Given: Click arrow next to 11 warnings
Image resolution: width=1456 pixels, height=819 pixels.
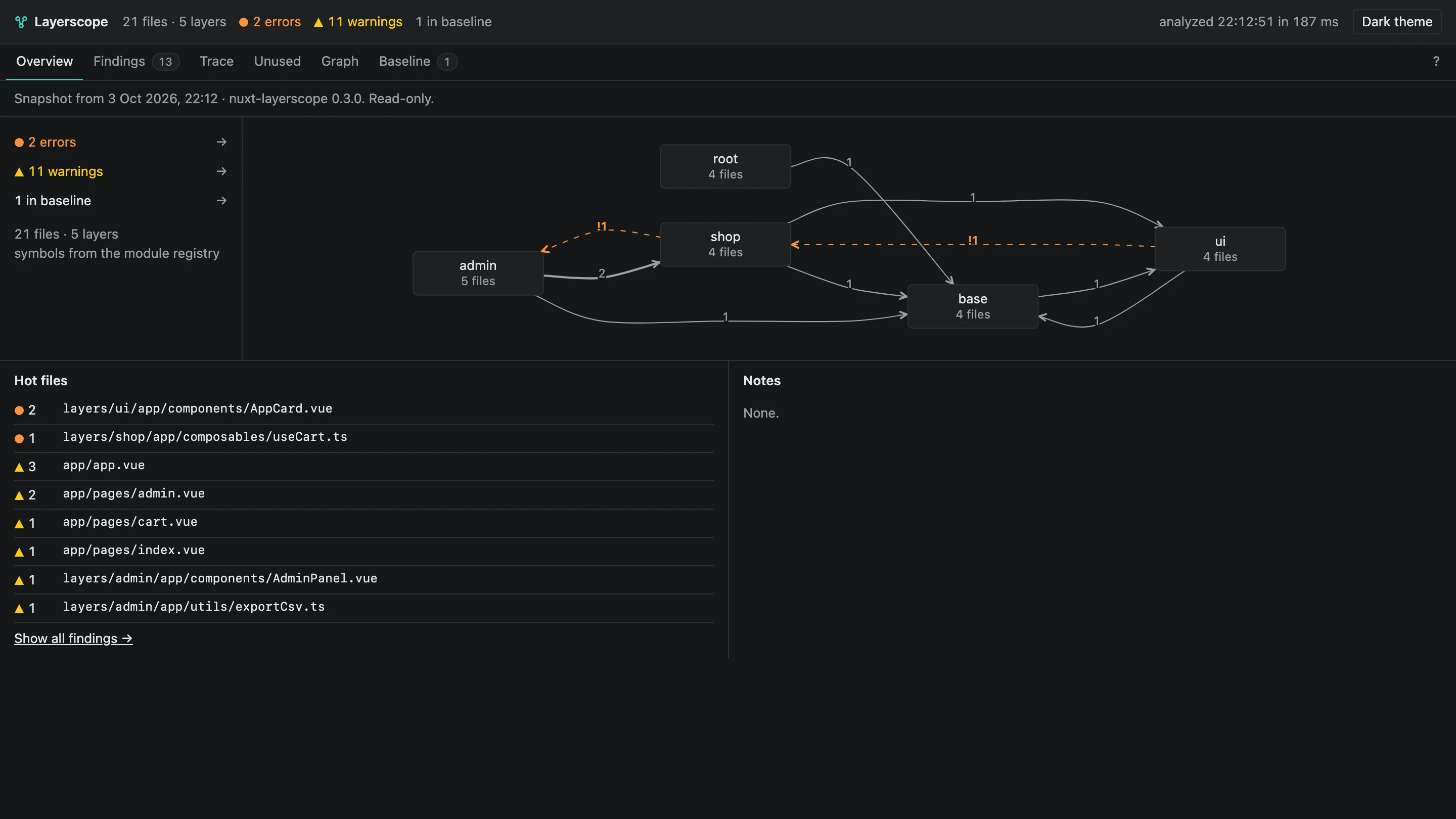Looking at the screenshot, I should (x=221, y=171).
